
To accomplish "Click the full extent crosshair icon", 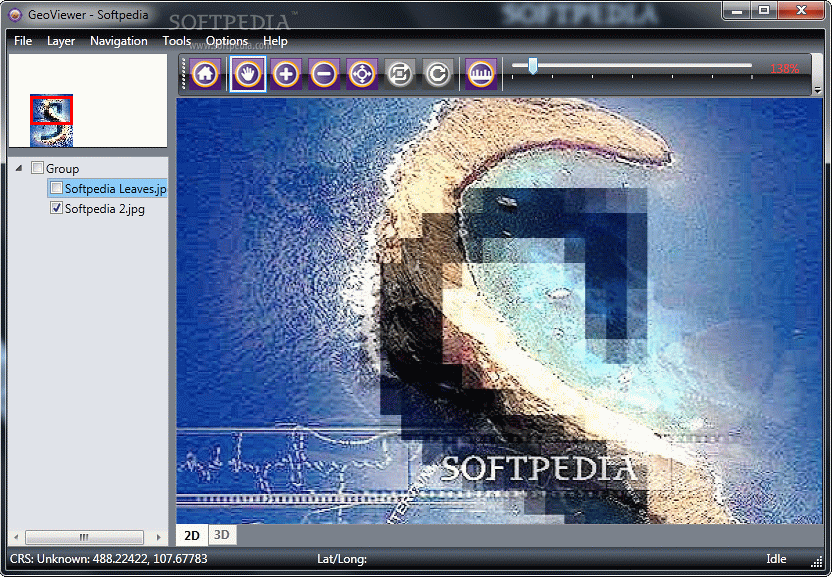I will [362, 74].
